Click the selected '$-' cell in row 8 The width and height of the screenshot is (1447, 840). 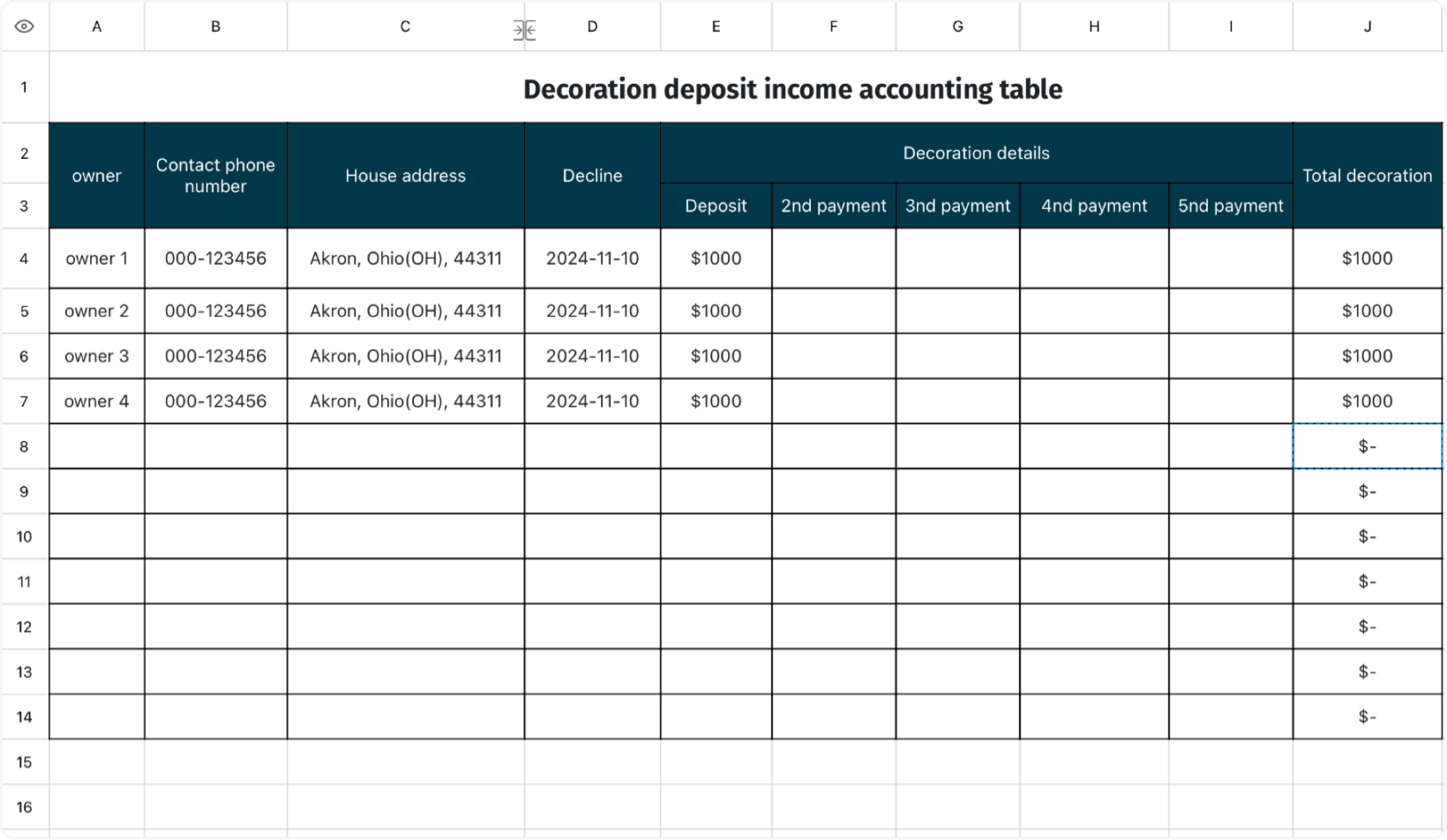[x=1368, y=446]
